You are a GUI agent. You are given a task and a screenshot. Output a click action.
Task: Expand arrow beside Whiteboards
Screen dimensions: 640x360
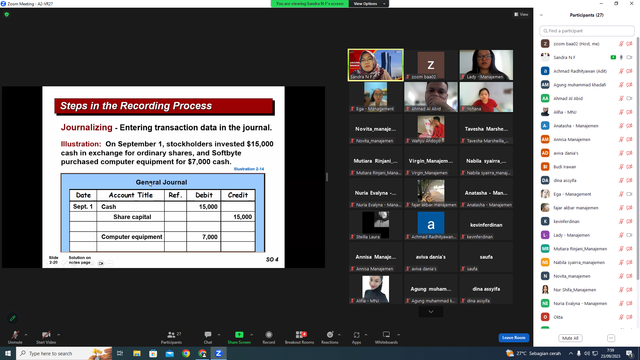398,335
